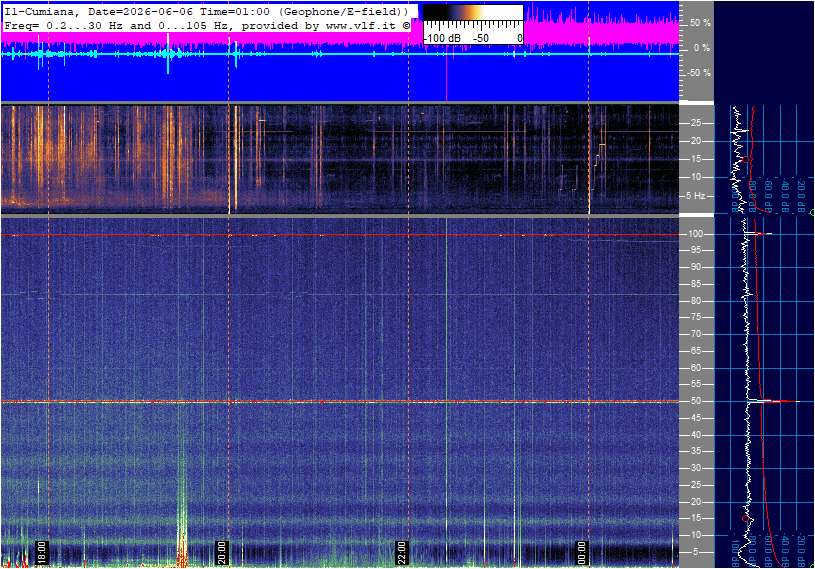Click the '-50 %' amplitude axis label
Screen dimensions: 815x569
pyautogui.click(x=699, y=73)
